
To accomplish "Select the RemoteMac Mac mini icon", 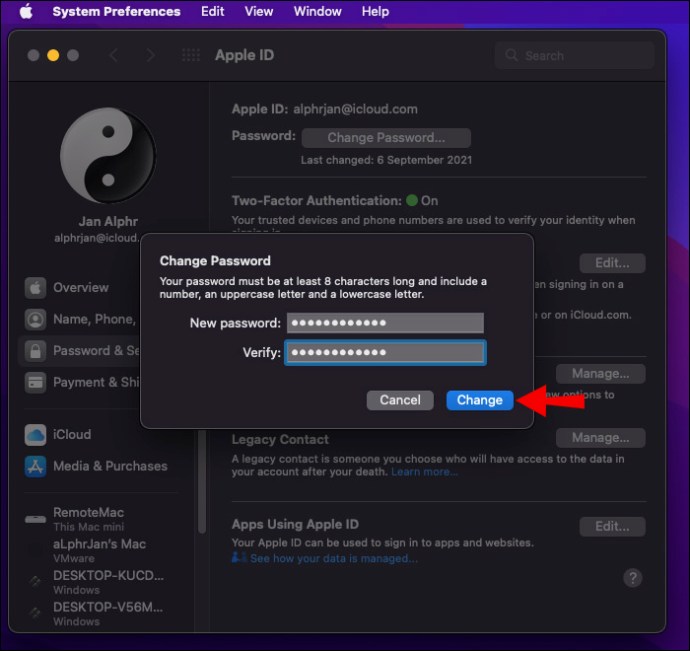I will pos(35,519).
